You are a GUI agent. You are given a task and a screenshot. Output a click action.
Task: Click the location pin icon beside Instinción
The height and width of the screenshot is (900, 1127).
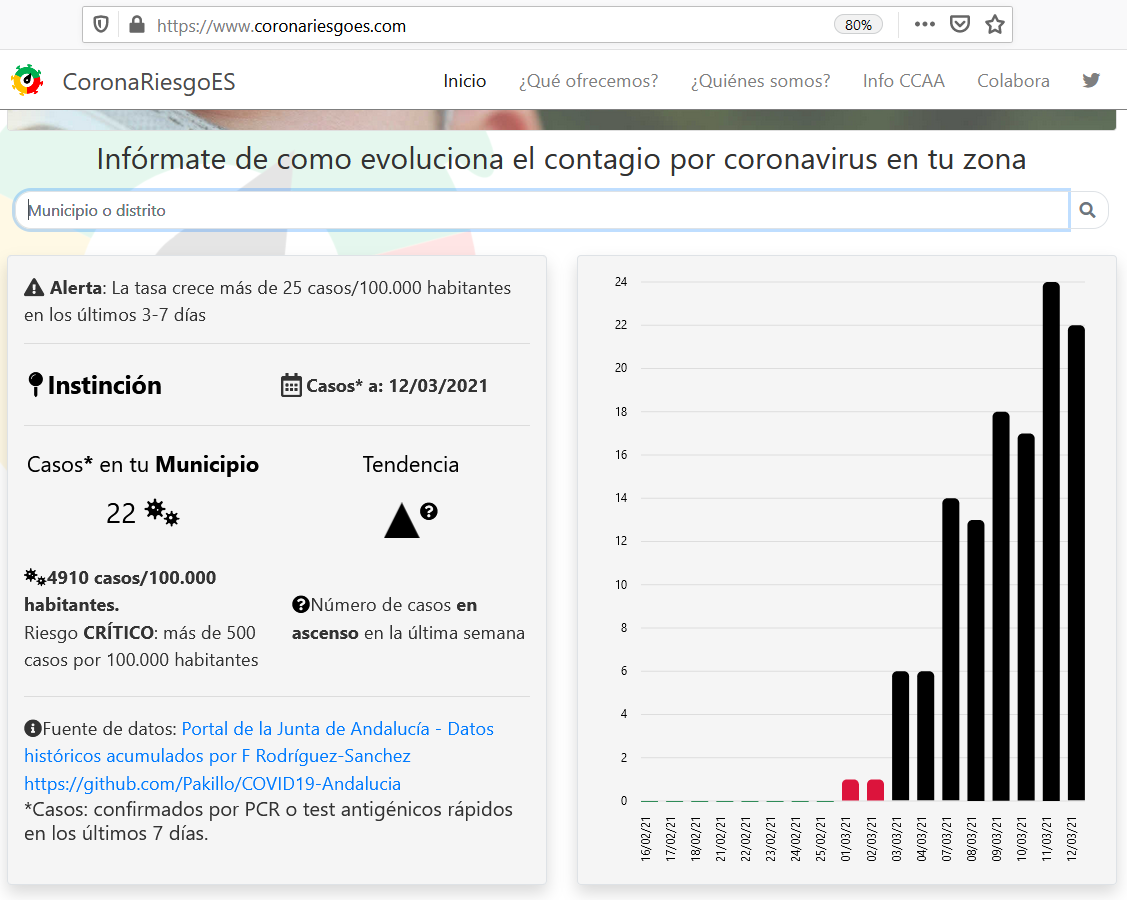click(x=35, y=385)
